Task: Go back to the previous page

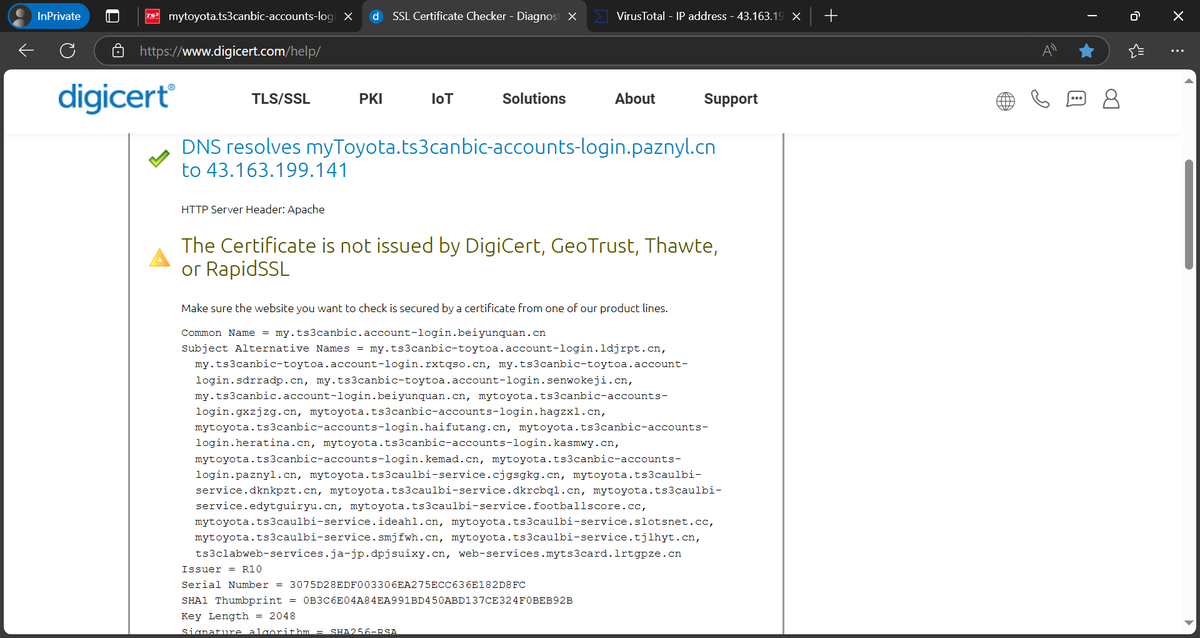Action: coord(27,50)
